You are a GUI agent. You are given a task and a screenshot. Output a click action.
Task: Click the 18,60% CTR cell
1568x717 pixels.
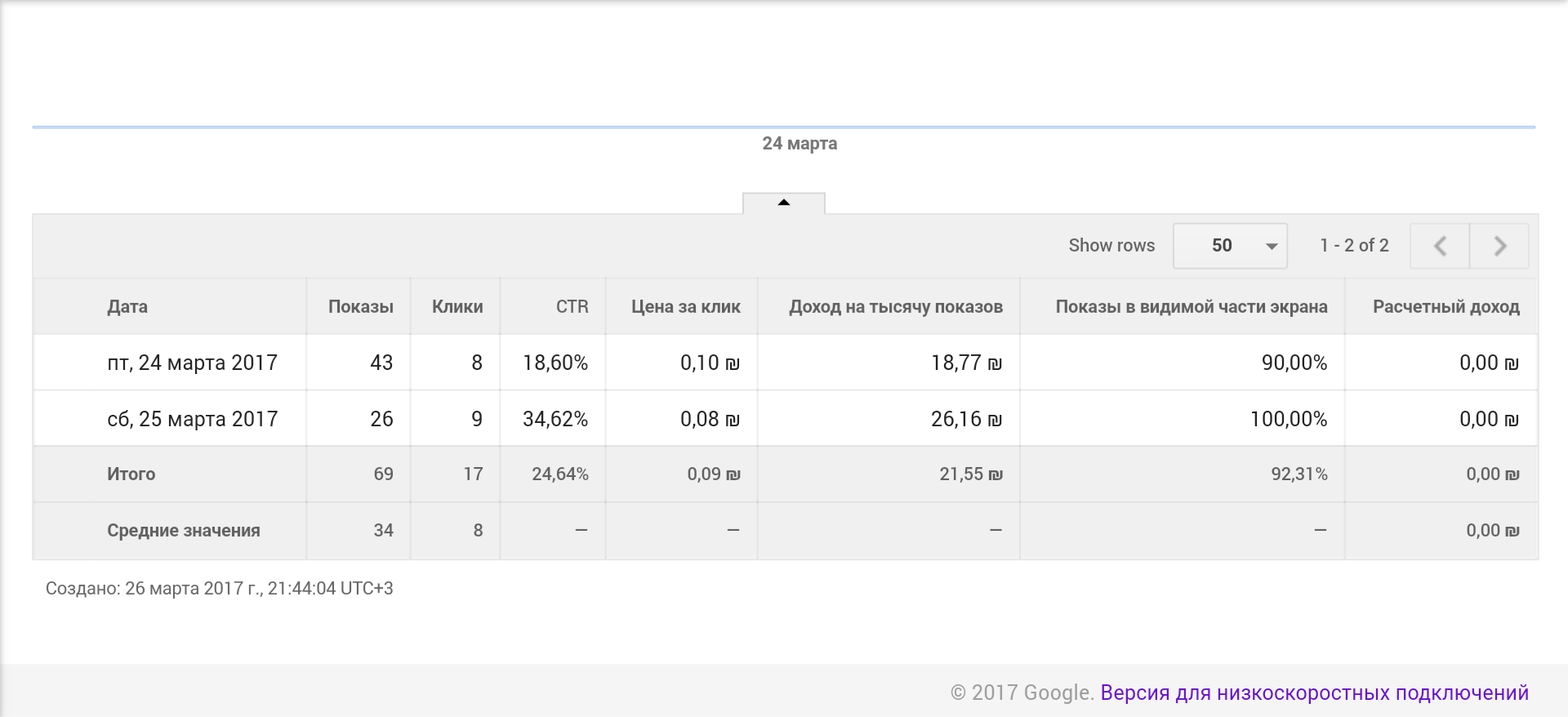(x=555, y=363)
